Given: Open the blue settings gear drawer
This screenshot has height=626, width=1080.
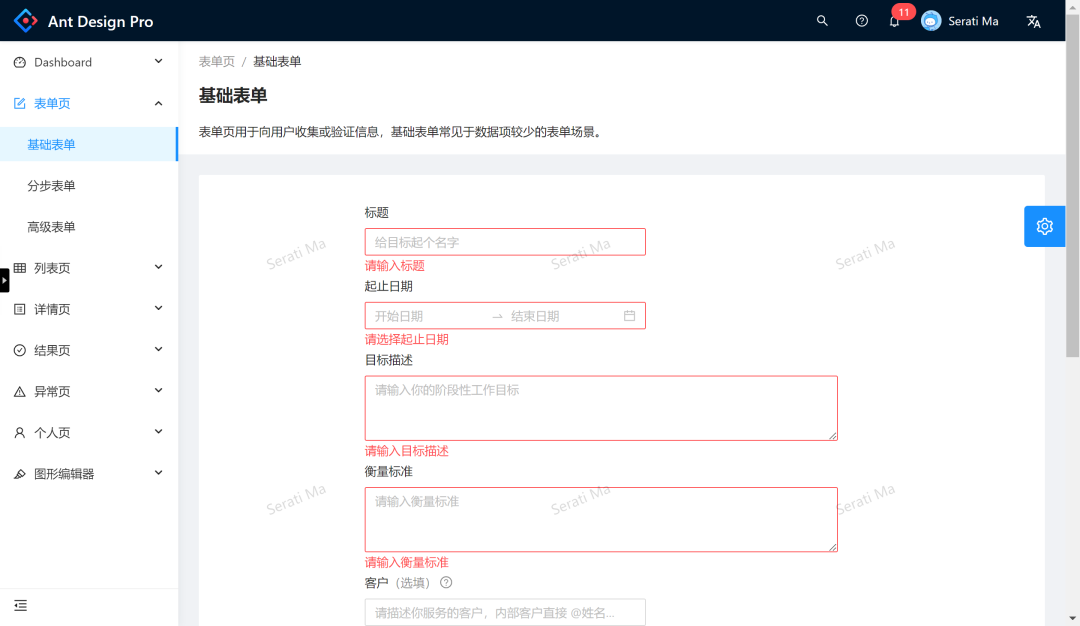Looking at the screenshot, I should point(1044,226).
